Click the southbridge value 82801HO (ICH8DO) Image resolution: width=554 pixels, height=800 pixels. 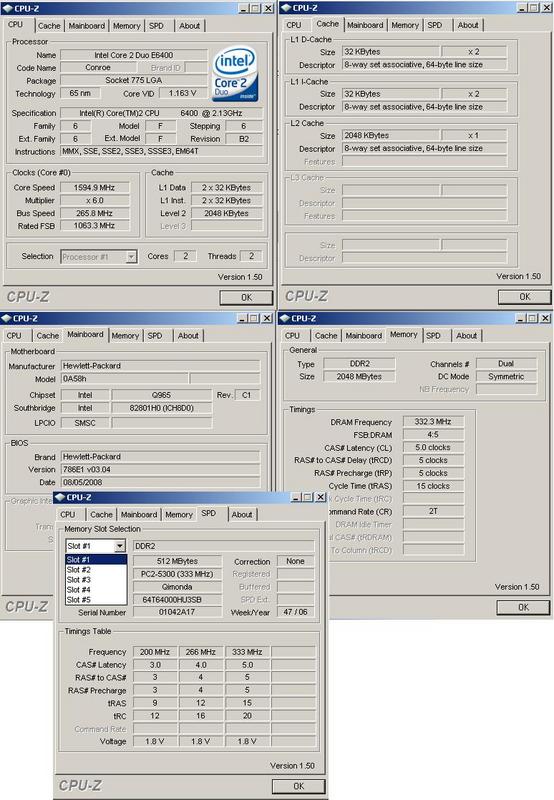pyautogui.click(x=161, y=408)
